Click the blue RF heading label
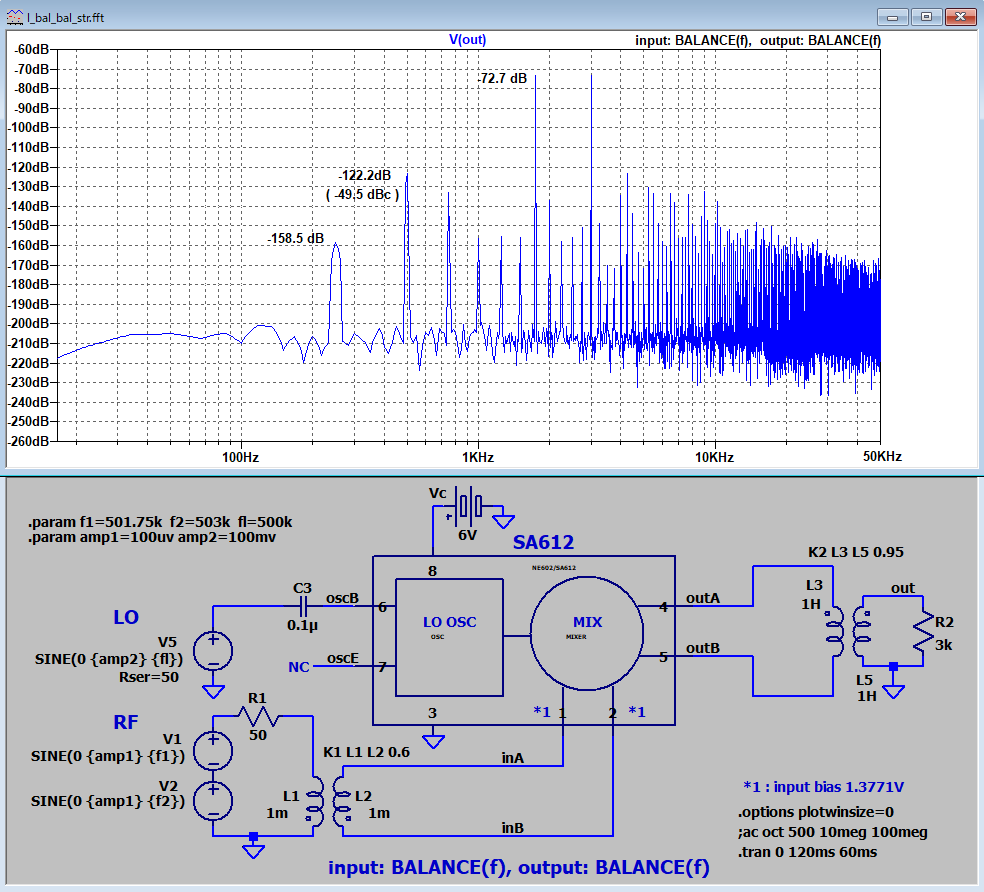 126,723
